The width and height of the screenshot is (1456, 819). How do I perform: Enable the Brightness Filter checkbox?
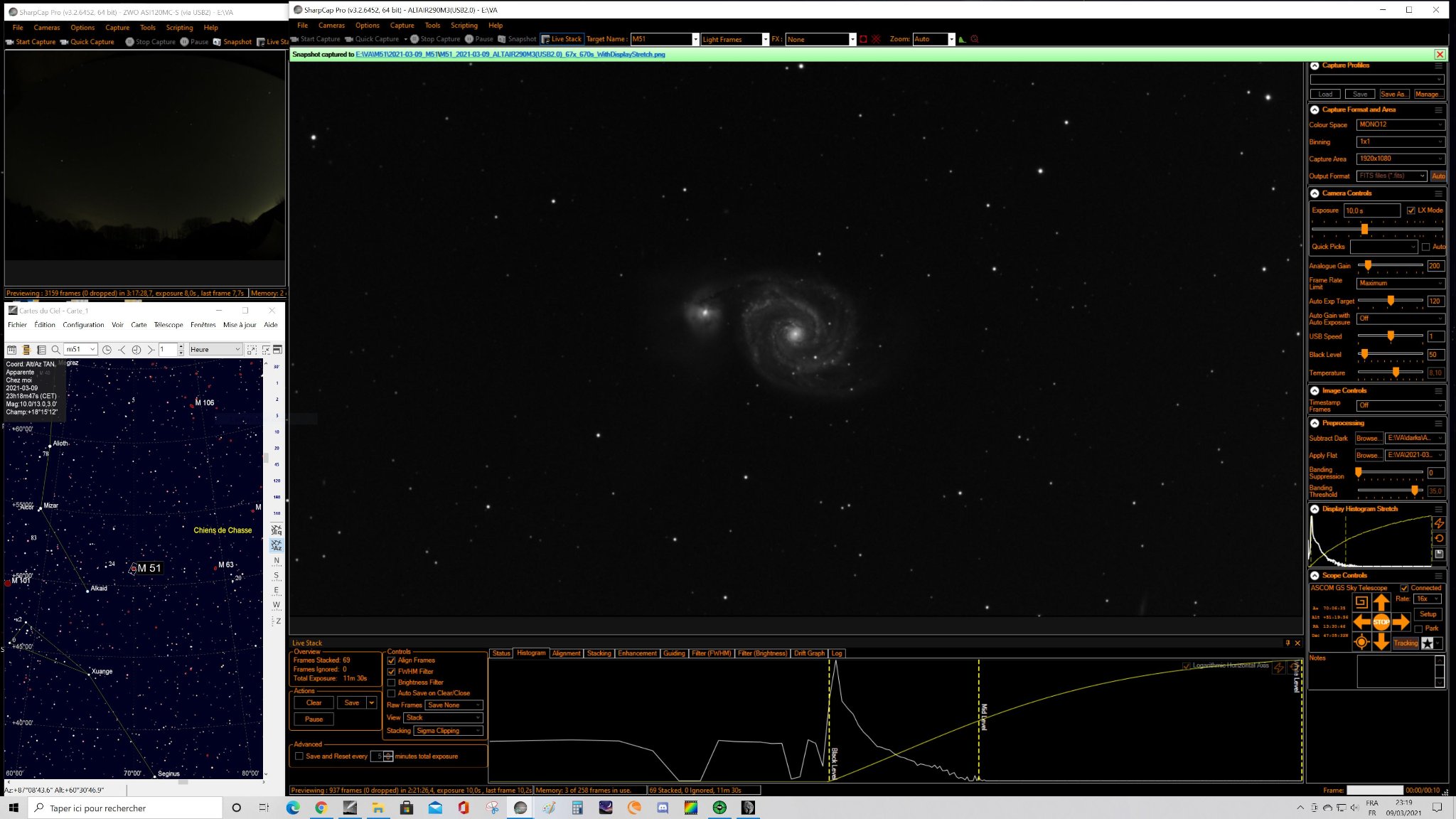[x=391, y=682]
